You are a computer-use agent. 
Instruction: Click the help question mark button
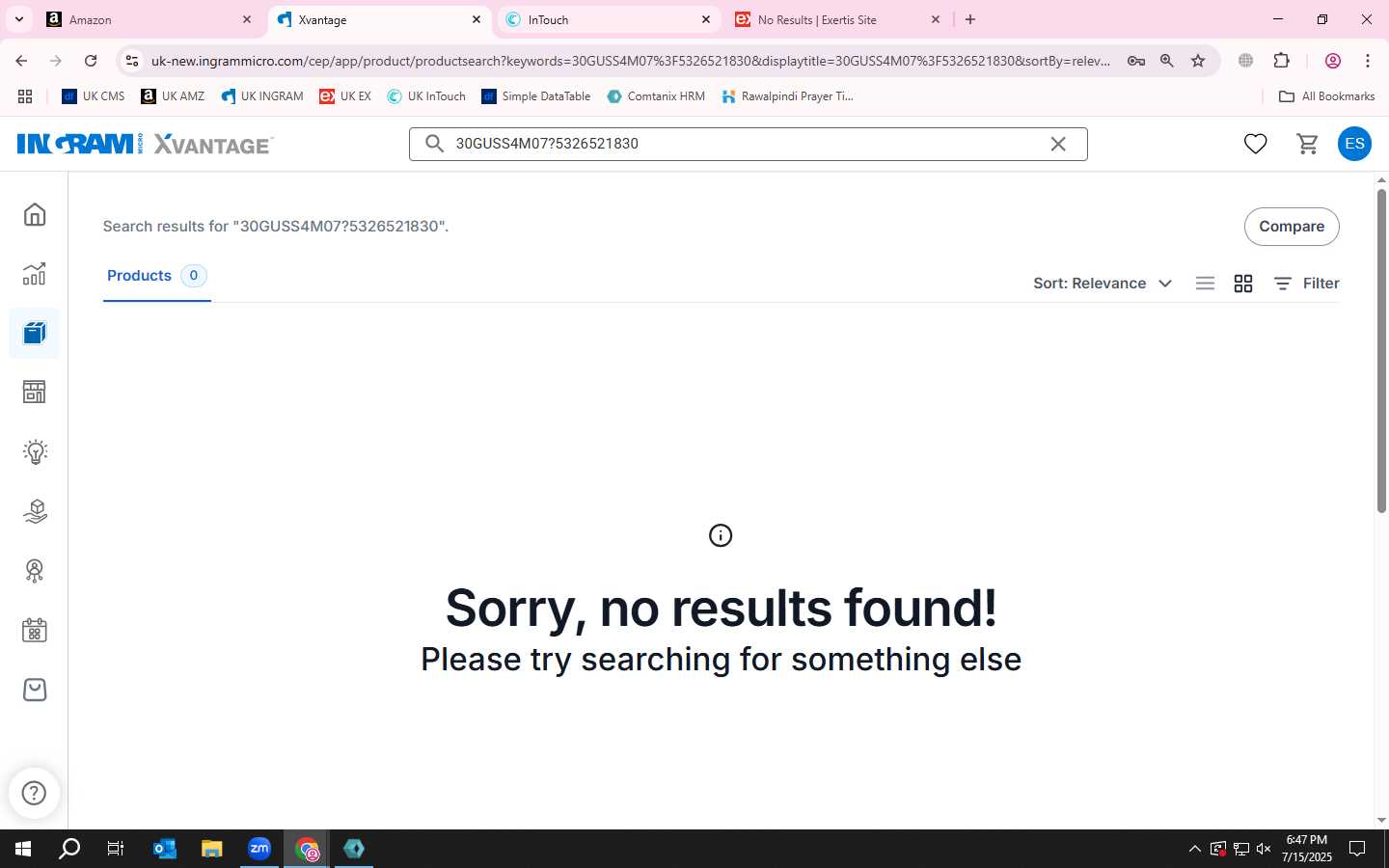click(x=34, y=793)
